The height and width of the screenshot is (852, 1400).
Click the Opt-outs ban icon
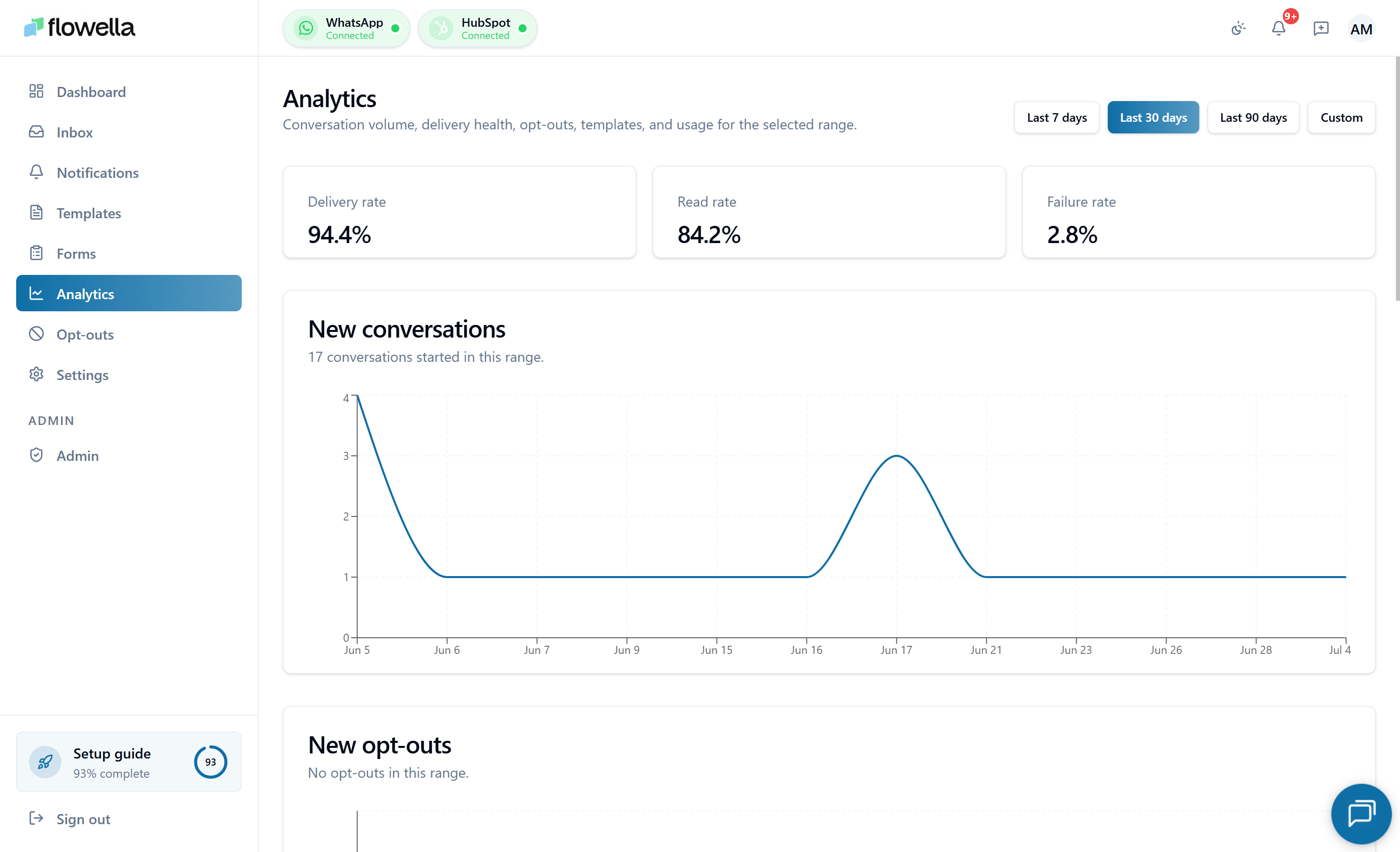(36, 334)
